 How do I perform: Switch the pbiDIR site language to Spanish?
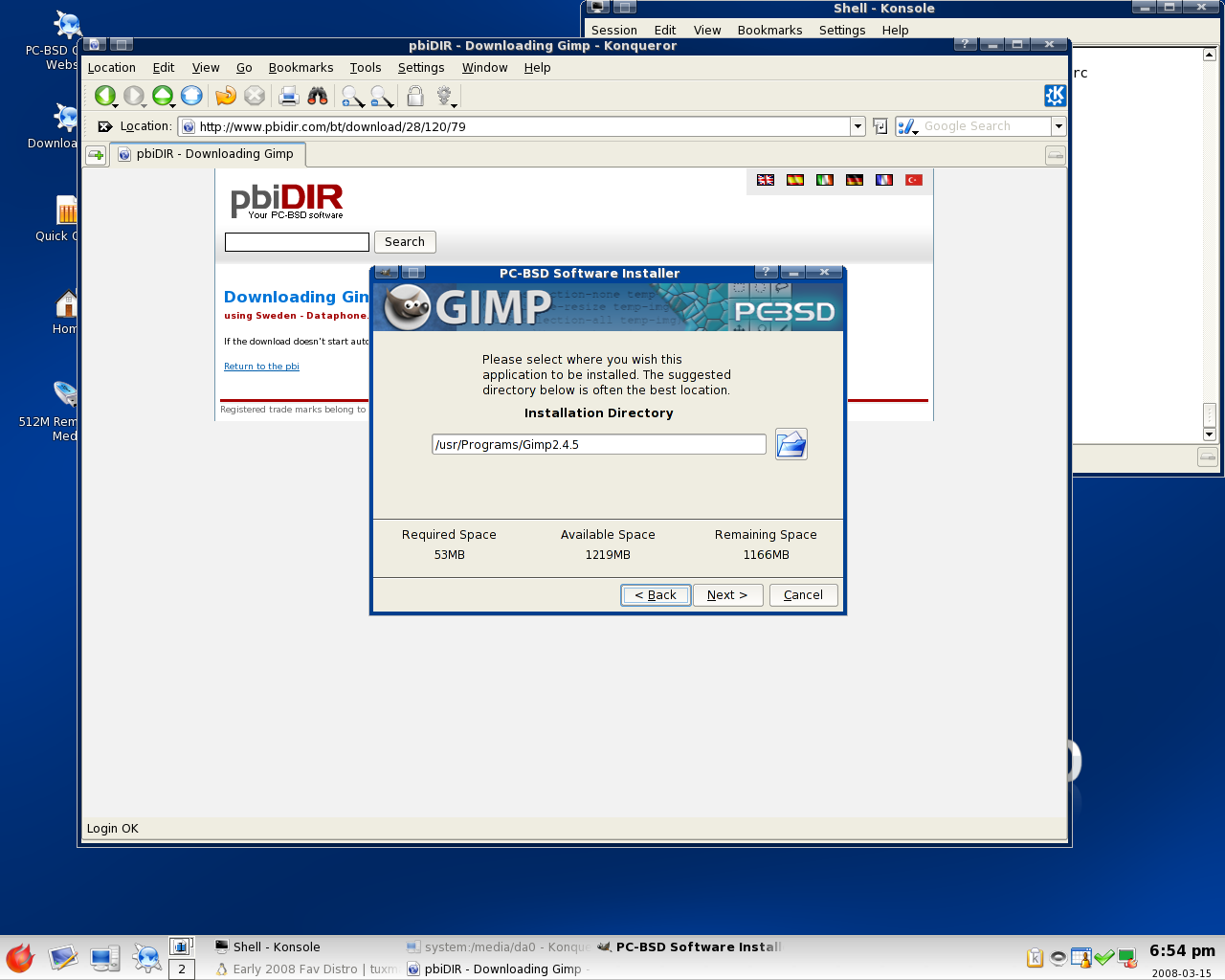pyautogui.click(x=795, y=180)
